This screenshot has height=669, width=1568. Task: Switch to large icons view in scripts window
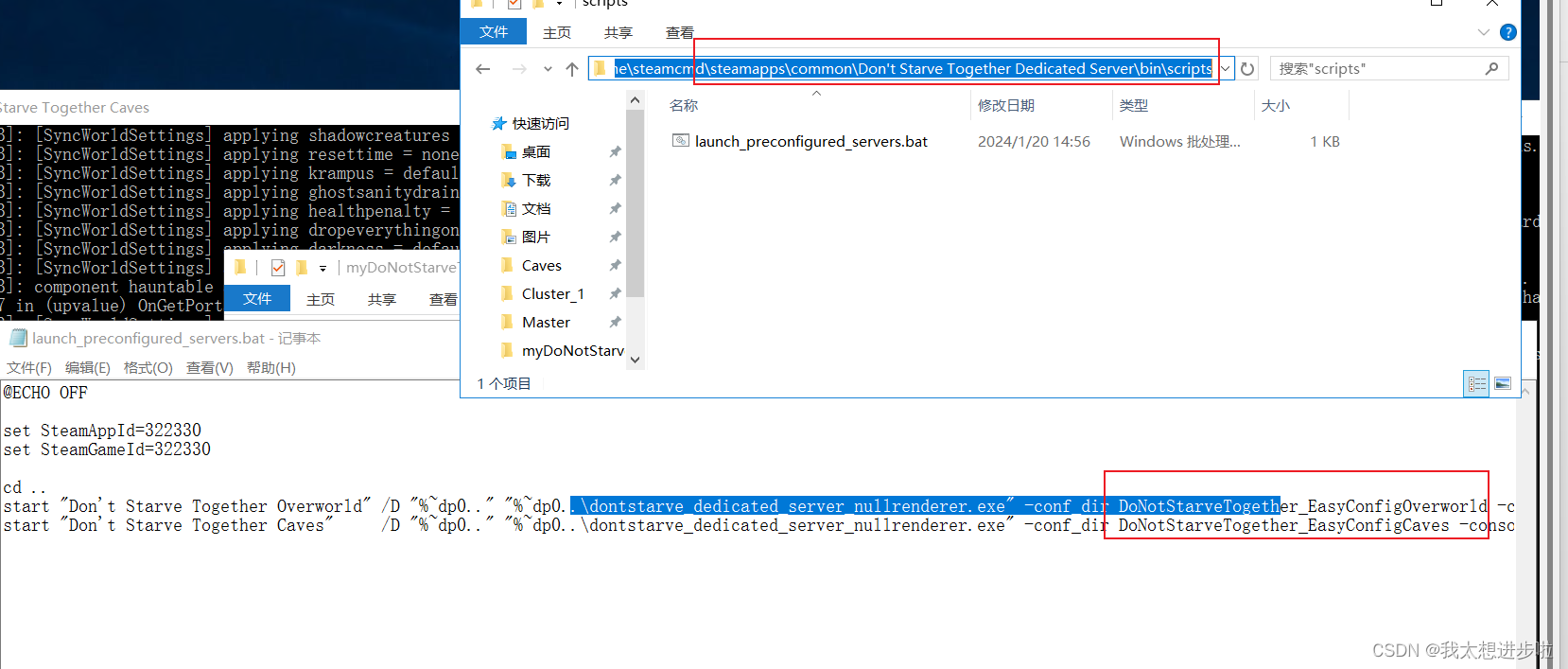pos(1503,383)
